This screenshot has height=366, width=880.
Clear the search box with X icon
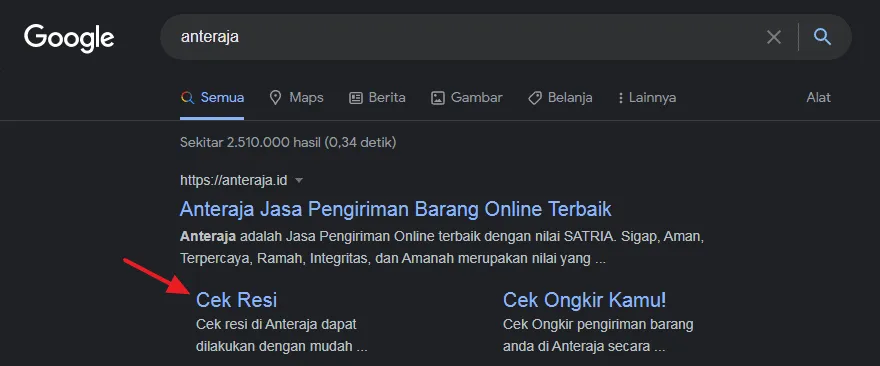pos(773,38)
